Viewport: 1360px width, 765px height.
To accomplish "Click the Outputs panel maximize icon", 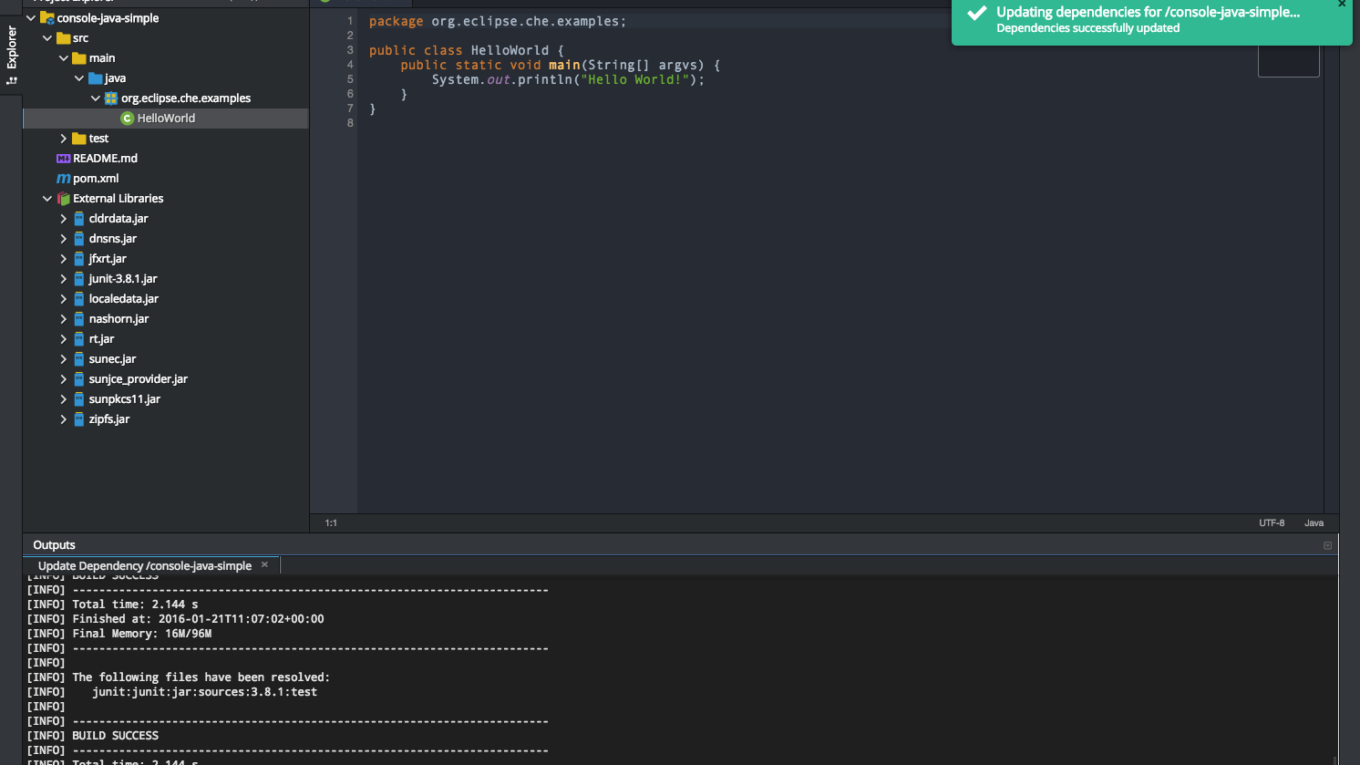I will tap(1328, 545).
